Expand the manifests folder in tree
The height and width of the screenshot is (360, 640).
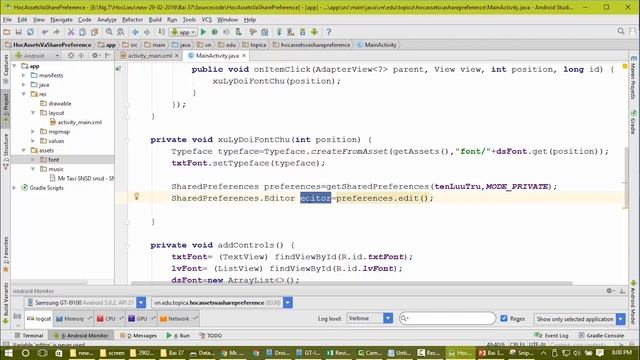pyautogui.click(x=24, y=75)
